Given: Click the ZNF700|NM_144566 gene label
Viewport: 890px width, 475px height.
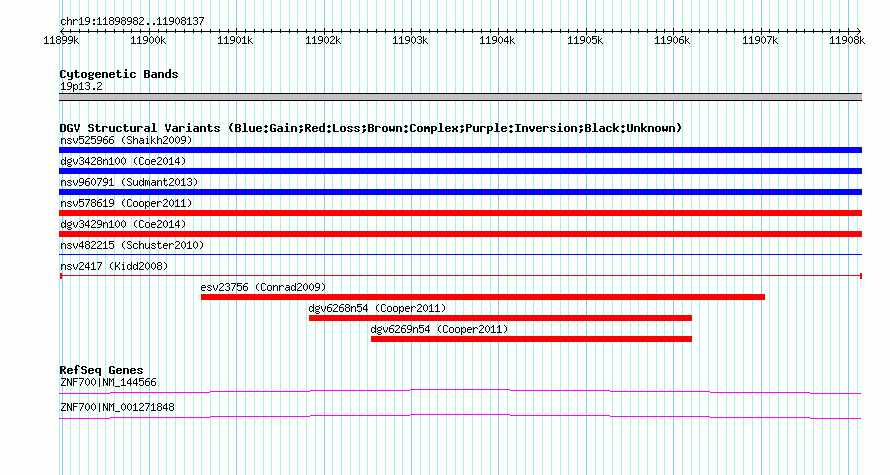Looking at the screenshot, I should tap(108, 382).
